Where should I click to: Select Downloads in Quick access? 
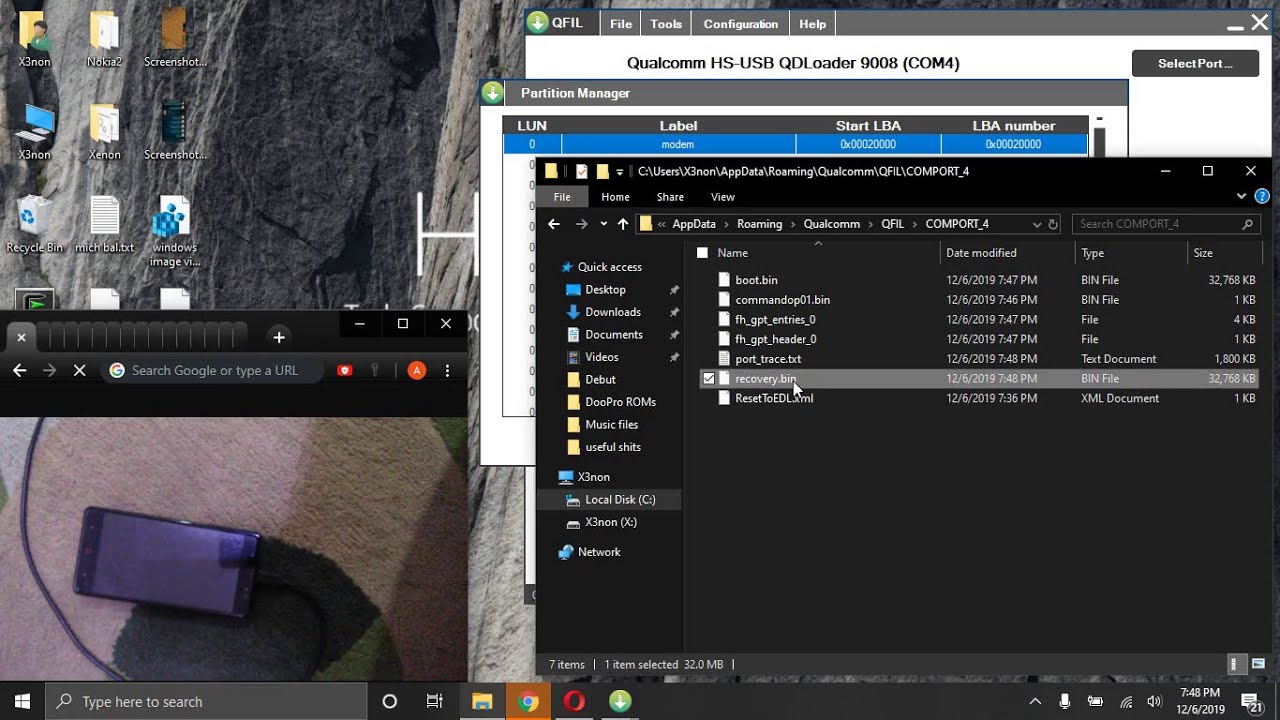click(612, 312)
